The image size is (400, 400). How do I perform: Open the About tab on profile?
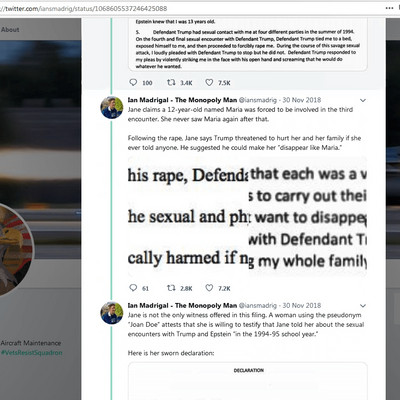click(10, 29)
